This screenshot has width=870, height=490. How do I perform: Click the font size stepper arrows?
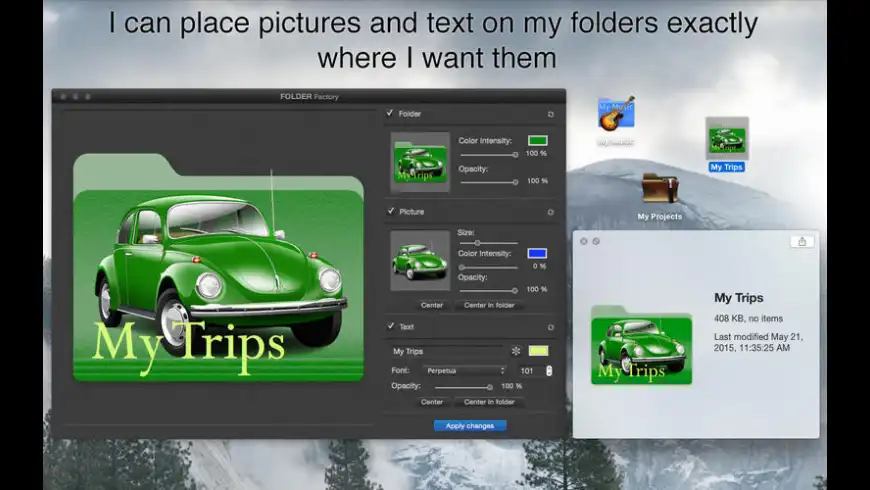tap(549, 371)
